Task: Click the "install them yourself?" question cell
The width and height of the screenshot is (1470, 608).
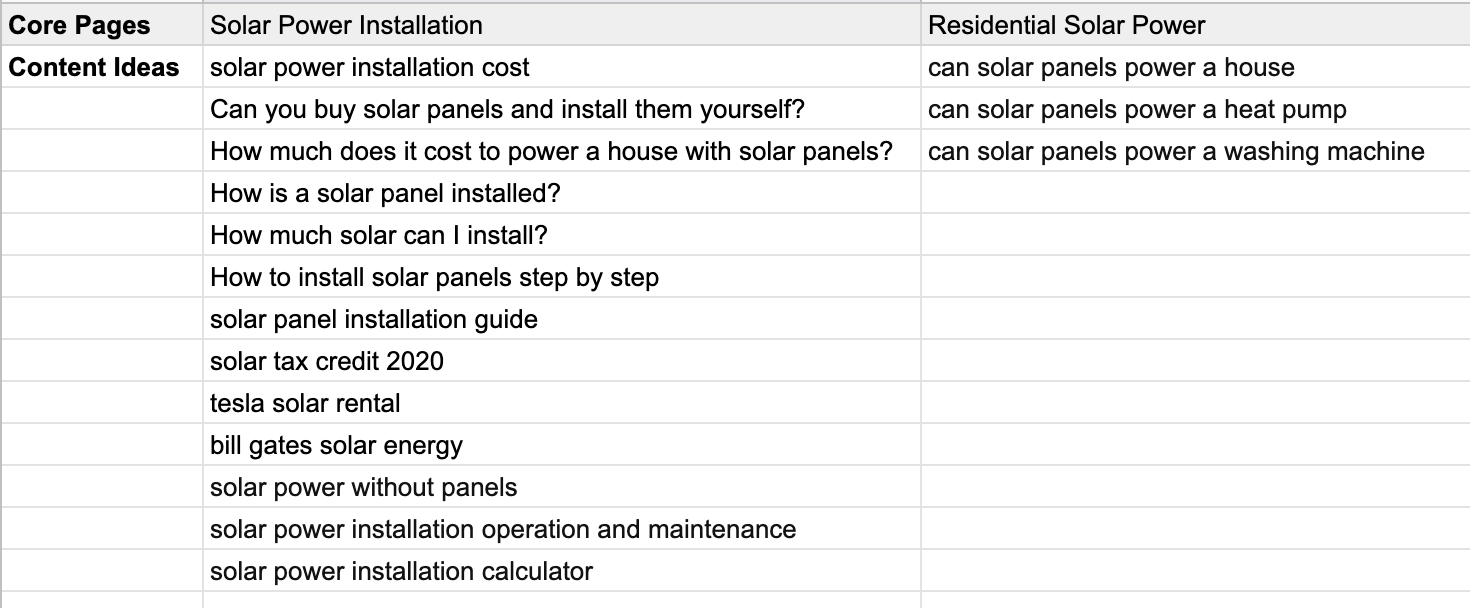Action: [508, 109]
